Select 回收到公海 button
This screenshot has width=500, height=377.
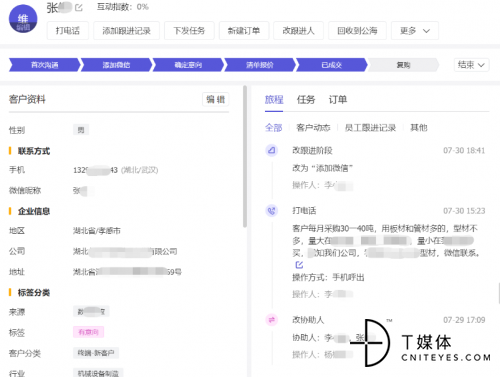pyautogui.click(x=357, y=31)
